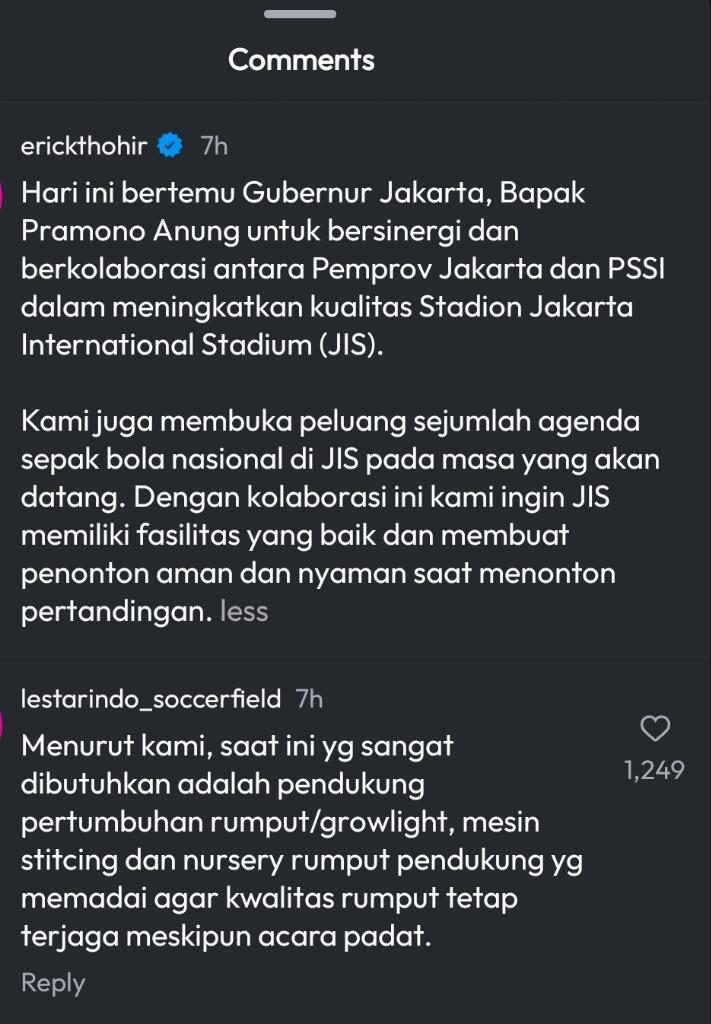Screen dimensions: 711x1024
Task: Click the 7h timestamp on the soccerfield comment
Action: click(310, 699)
